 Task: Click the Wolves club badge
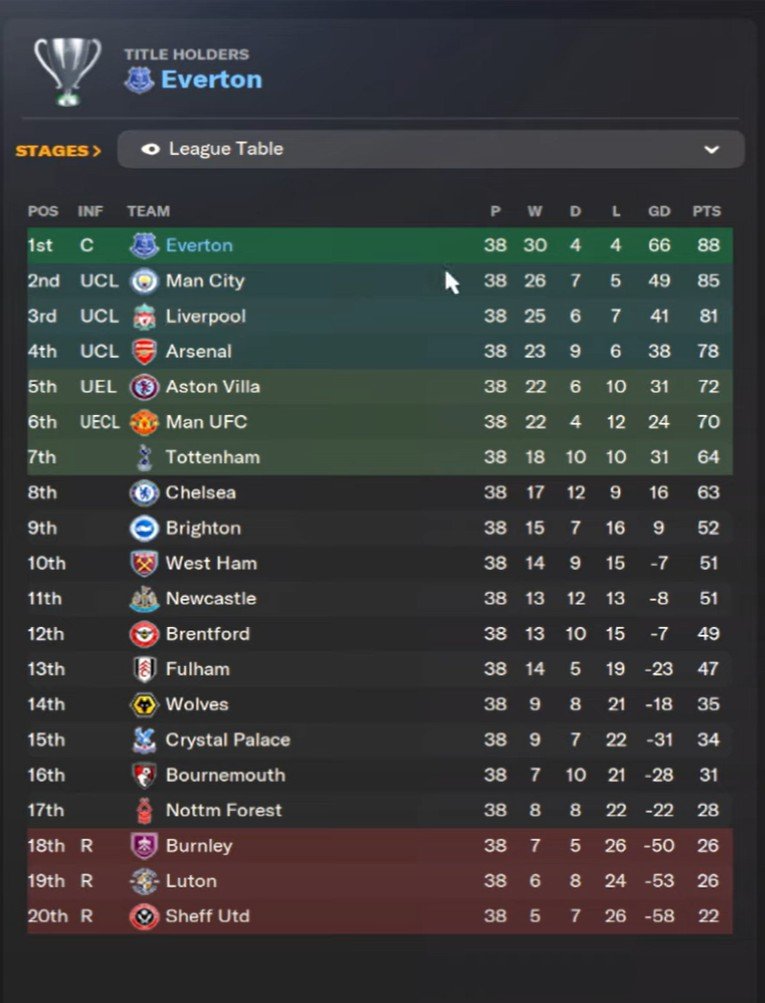pyautogui.click(x=145, y=704)
